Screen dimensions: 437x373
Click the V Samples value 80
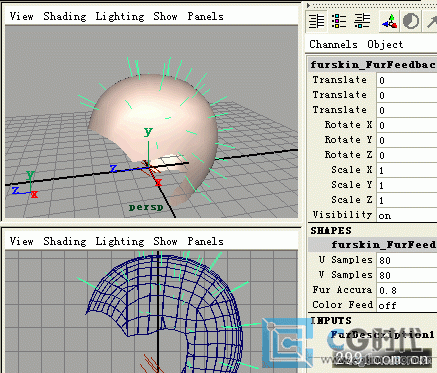(x=407, y=275)
